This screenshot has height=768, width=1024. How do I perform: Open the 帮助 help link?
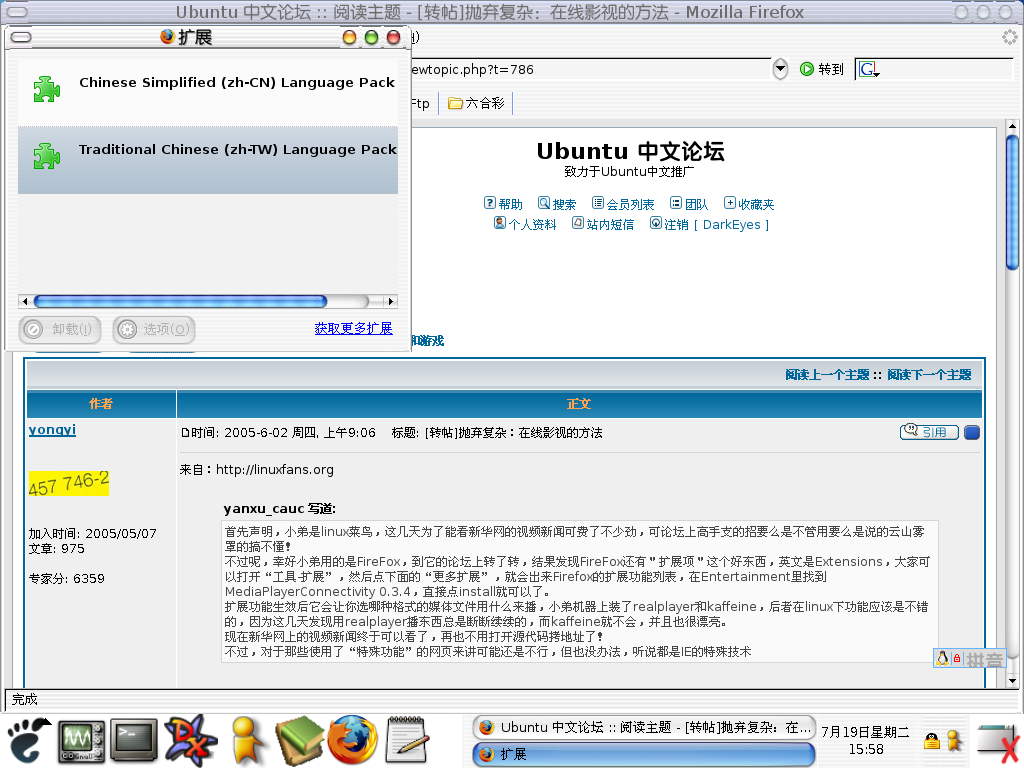[x=503, y=204]
